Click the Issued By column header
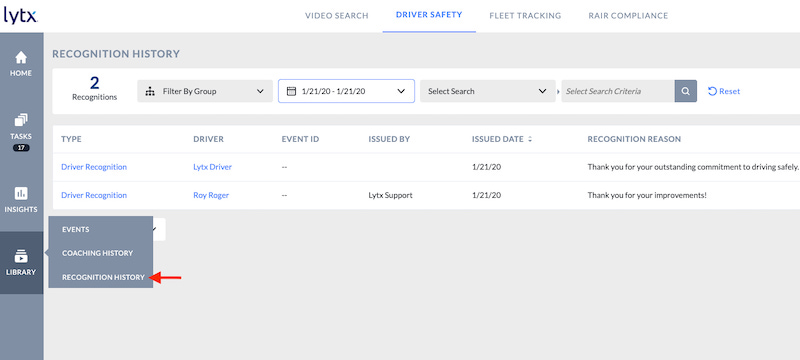This screenshot has width=800, height=360. pos(389,139)
